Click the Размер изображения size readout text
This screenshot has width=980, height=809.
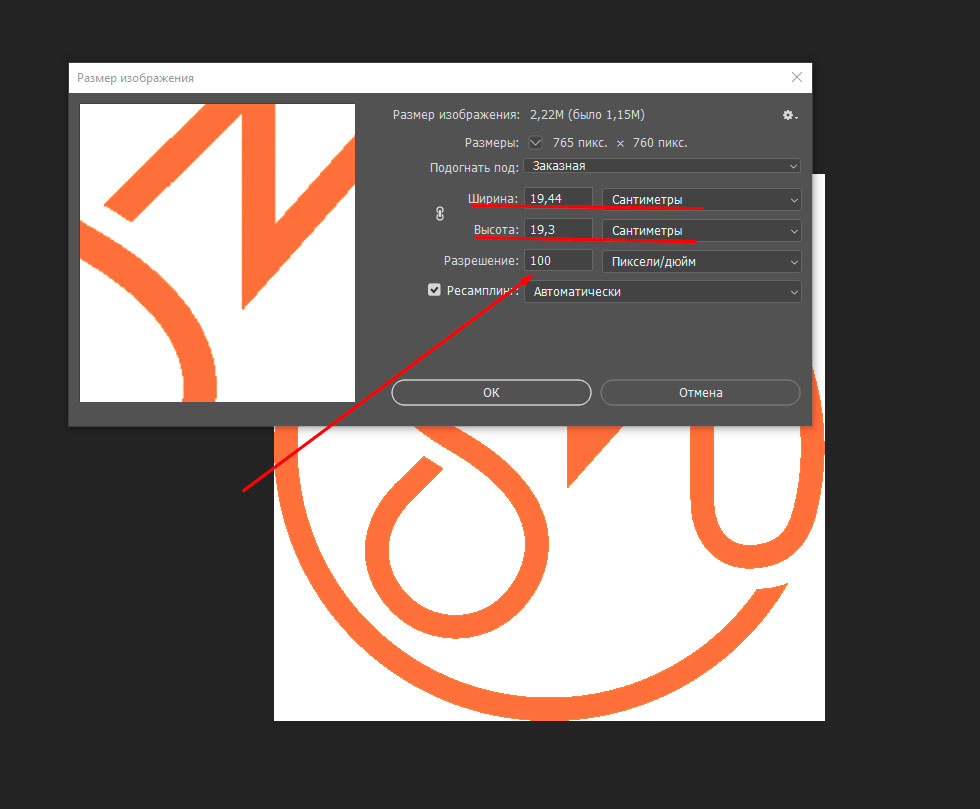[587, 115]
